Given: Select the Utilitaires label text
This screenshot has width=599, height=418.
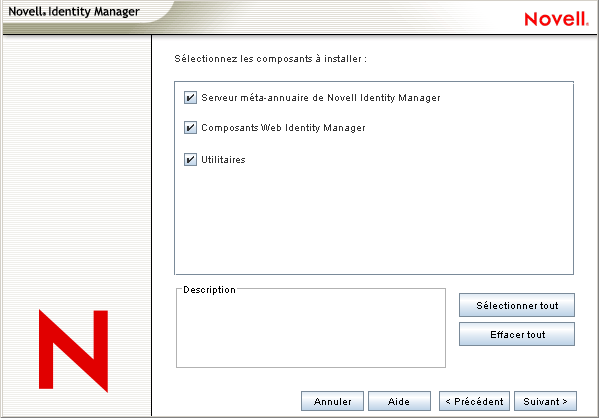Looking at the screenshot, I should tap(223, 160).
